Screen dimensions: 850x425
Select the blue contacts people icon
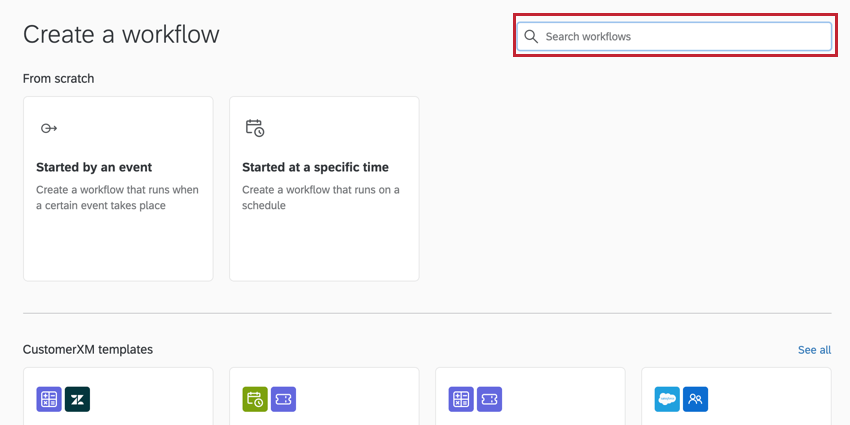[695, 400]
